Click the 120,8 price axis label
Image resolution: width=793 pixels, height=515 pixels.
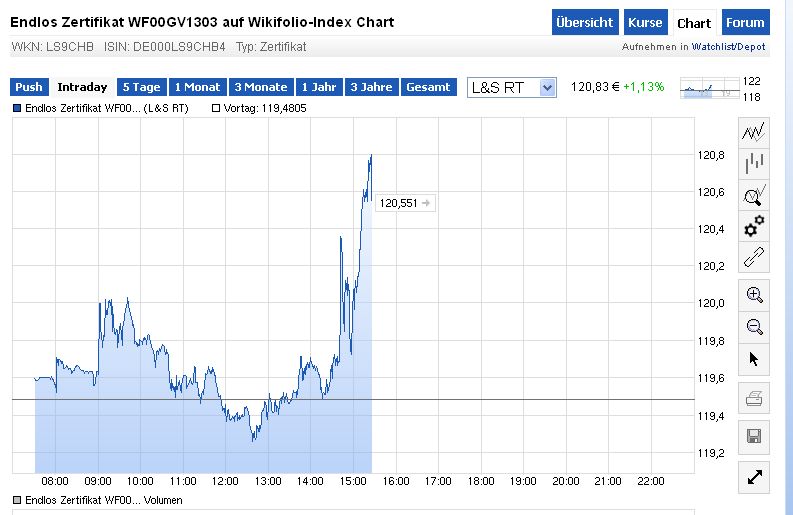pos(711,155)
